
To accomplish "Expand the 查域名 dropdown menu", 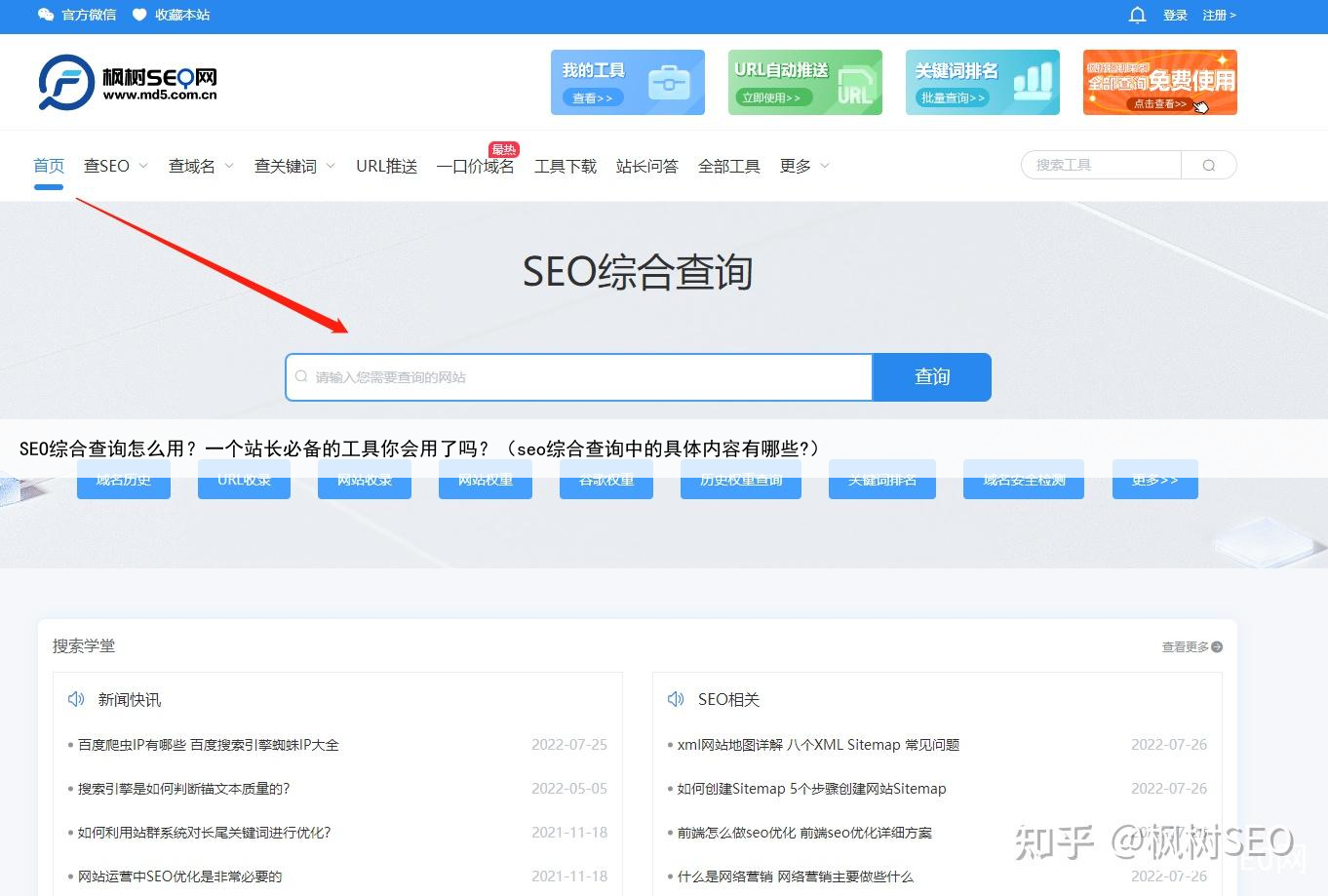I will (200, 166).
